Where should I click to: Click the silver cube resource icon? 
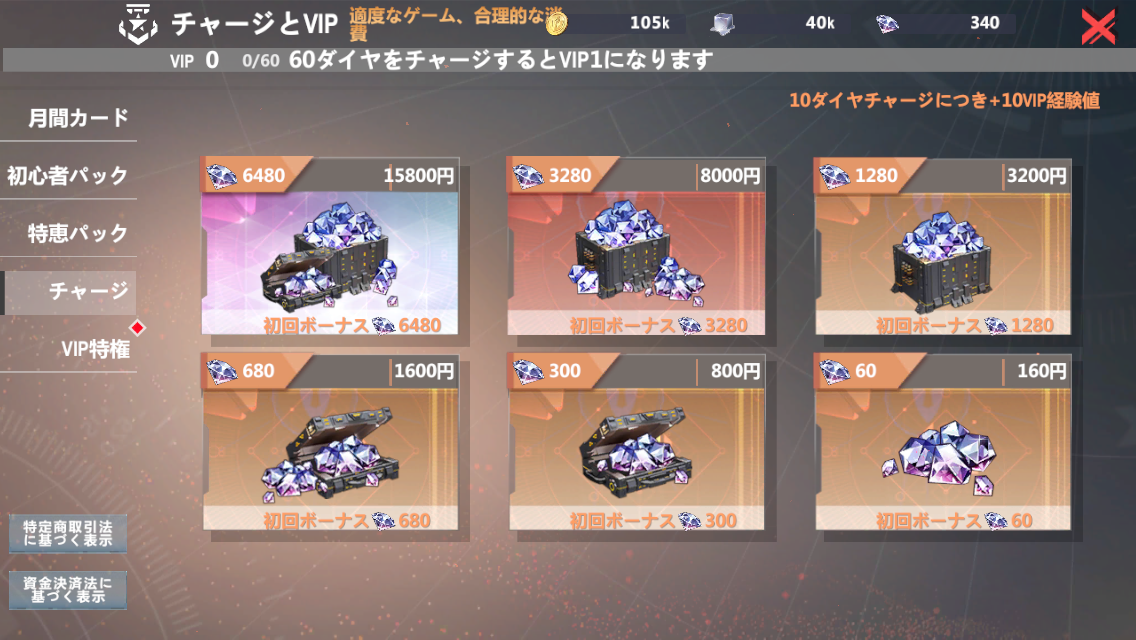point(722,24)
